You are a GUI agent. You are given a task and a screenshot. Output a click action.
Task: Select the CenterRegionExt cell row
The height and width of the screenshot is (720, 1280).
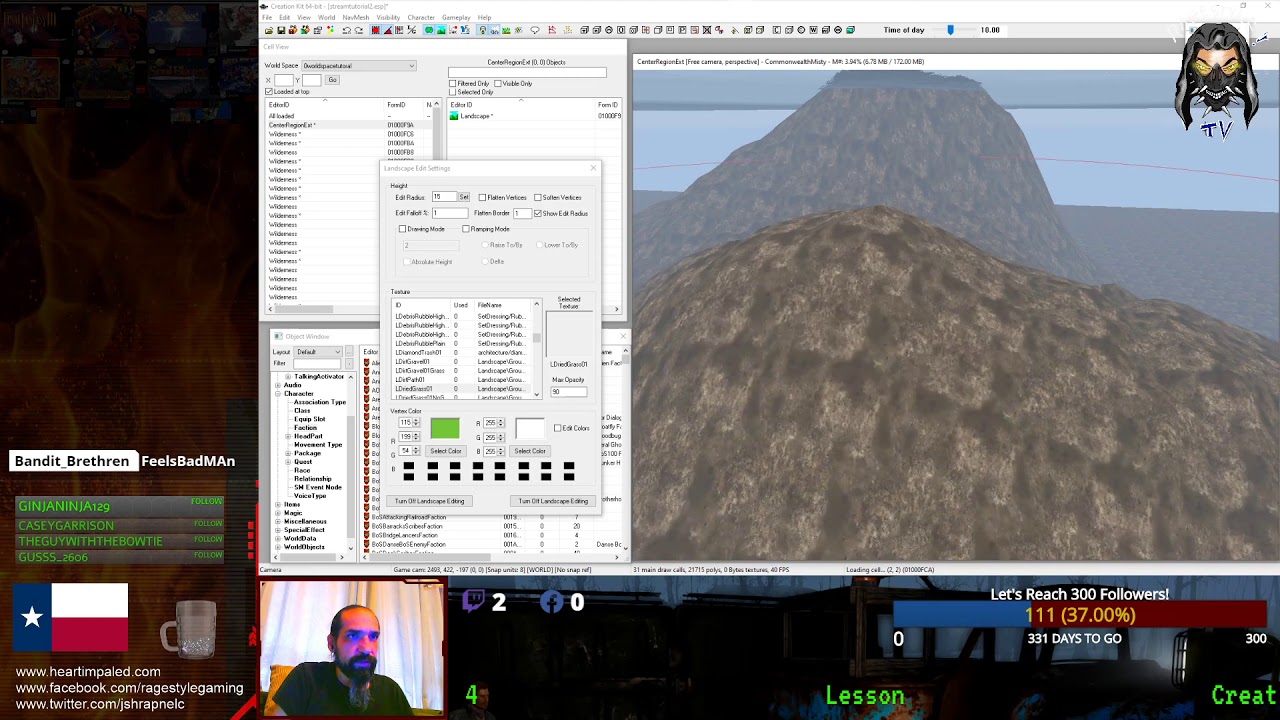[x=350, y=125]
